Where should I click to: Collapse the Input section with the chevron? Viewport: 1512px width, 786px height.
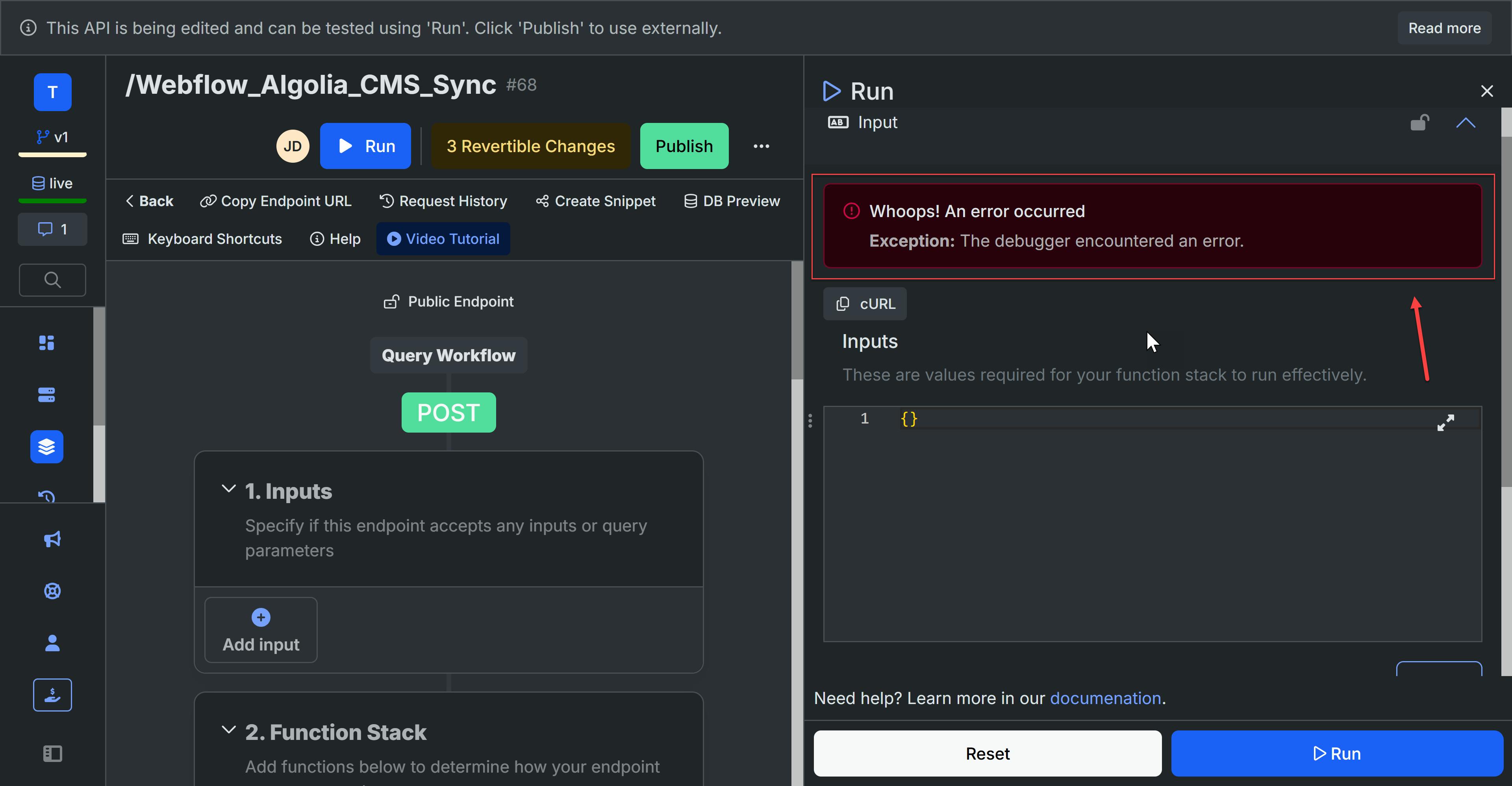point(1465,122)
